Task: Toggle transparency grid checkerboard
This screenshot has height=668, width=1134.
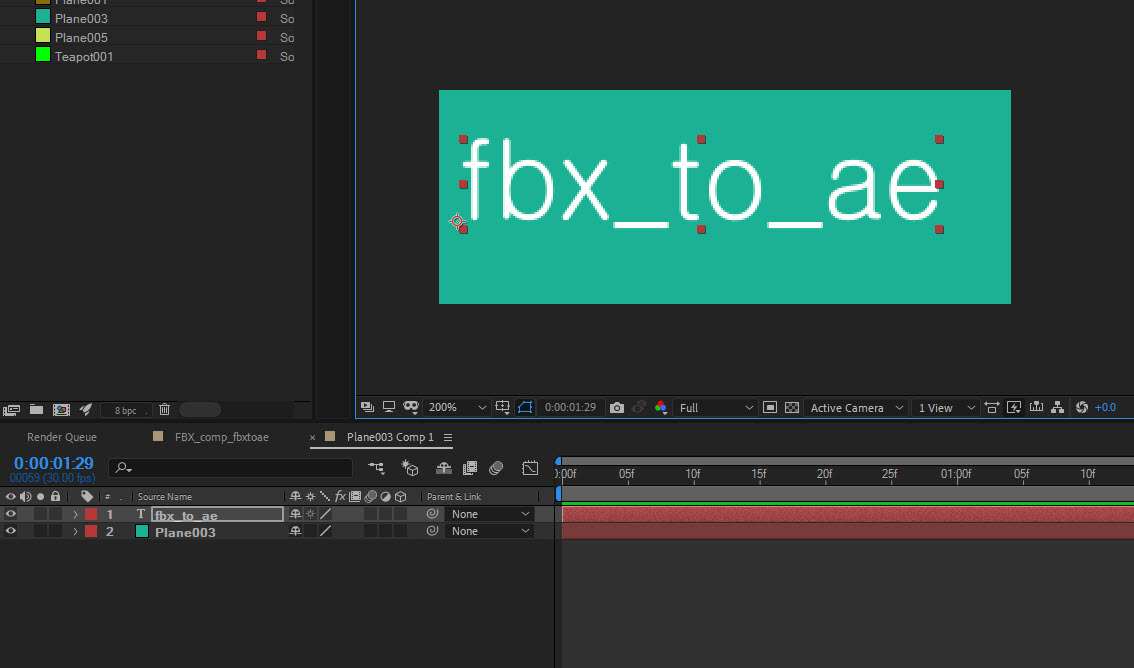Action: click(x=792, y=408)
